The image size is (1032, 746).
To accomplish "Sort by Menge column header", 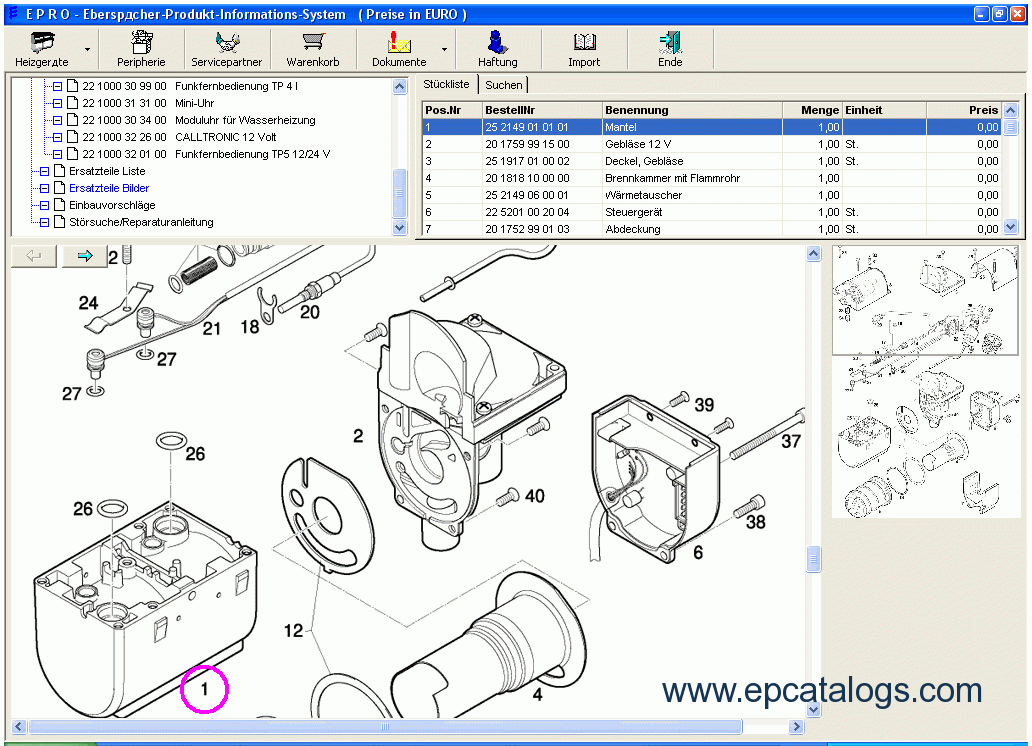I will pos(812,110).
